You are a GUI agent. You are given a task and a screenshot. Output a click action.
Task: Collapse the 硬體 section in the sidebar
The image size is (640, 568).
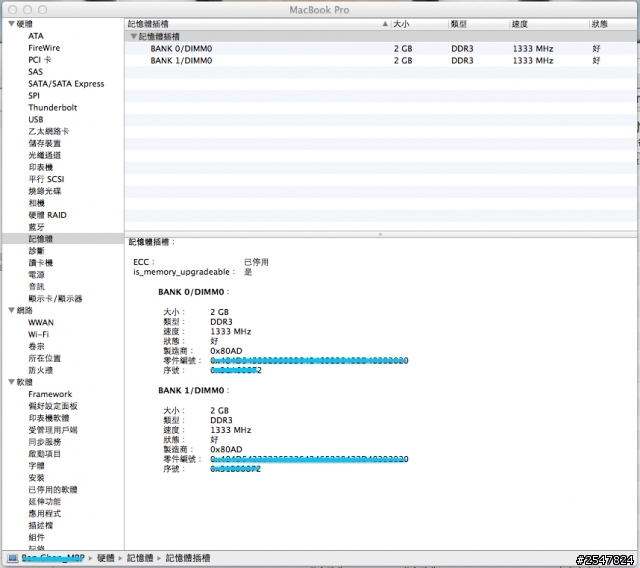11,24
